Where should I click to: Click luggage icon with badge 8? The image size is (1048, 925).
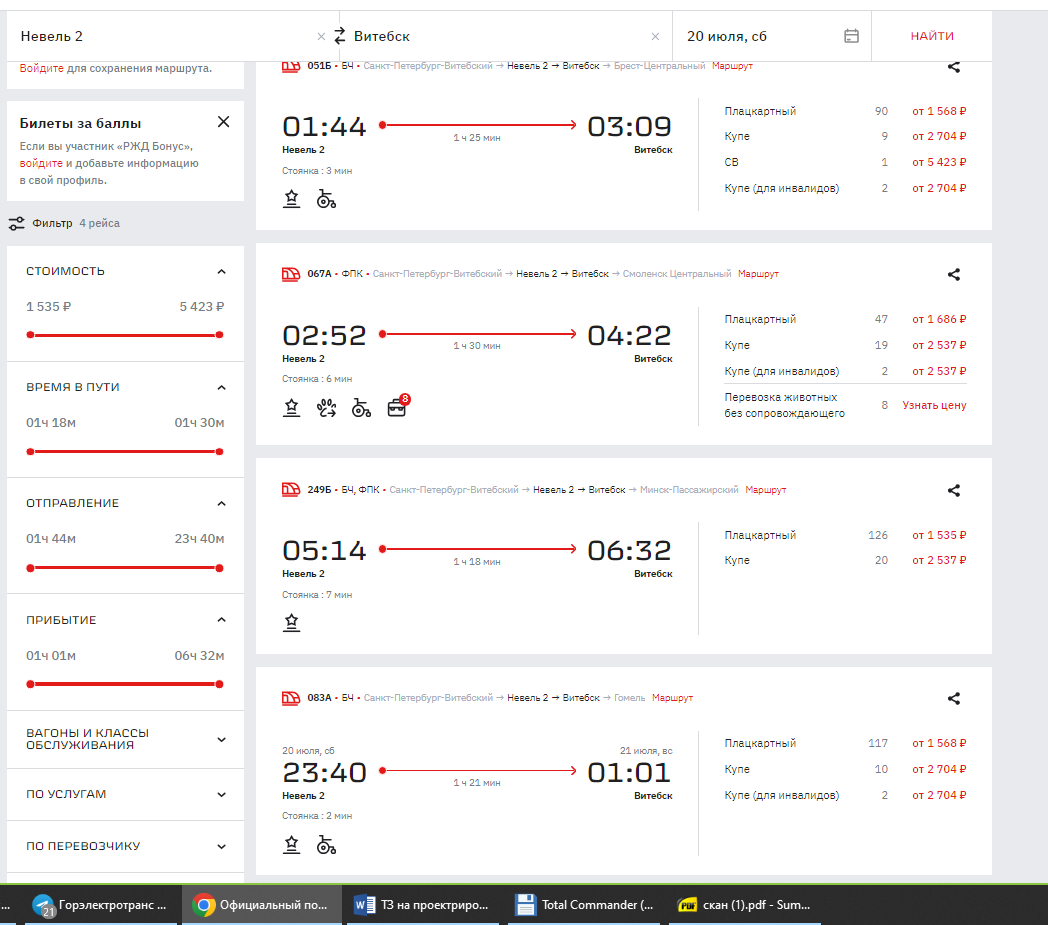click(x=397, y=408)
